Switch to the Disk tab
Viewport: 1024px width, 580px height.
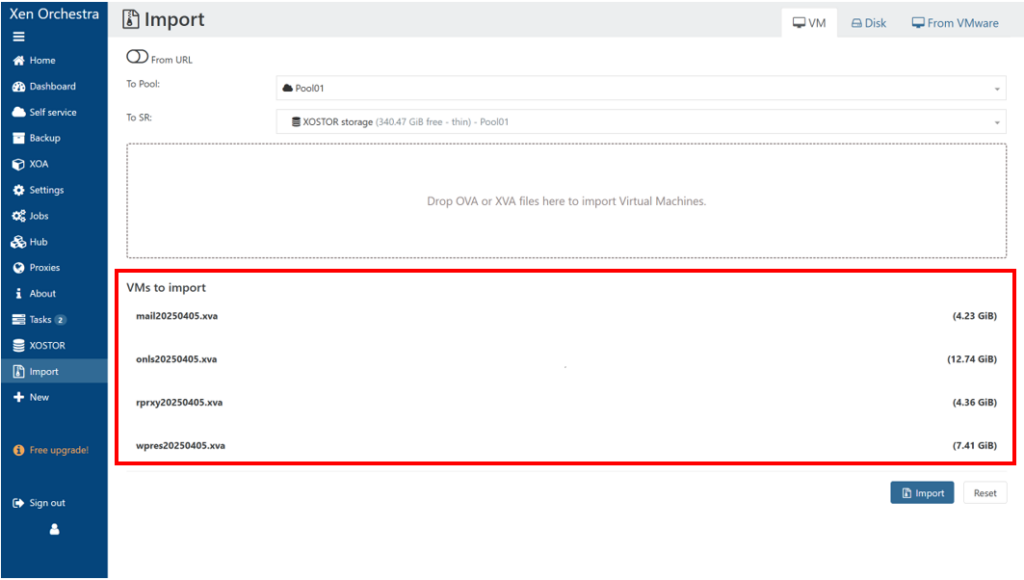tap(868, 23)
